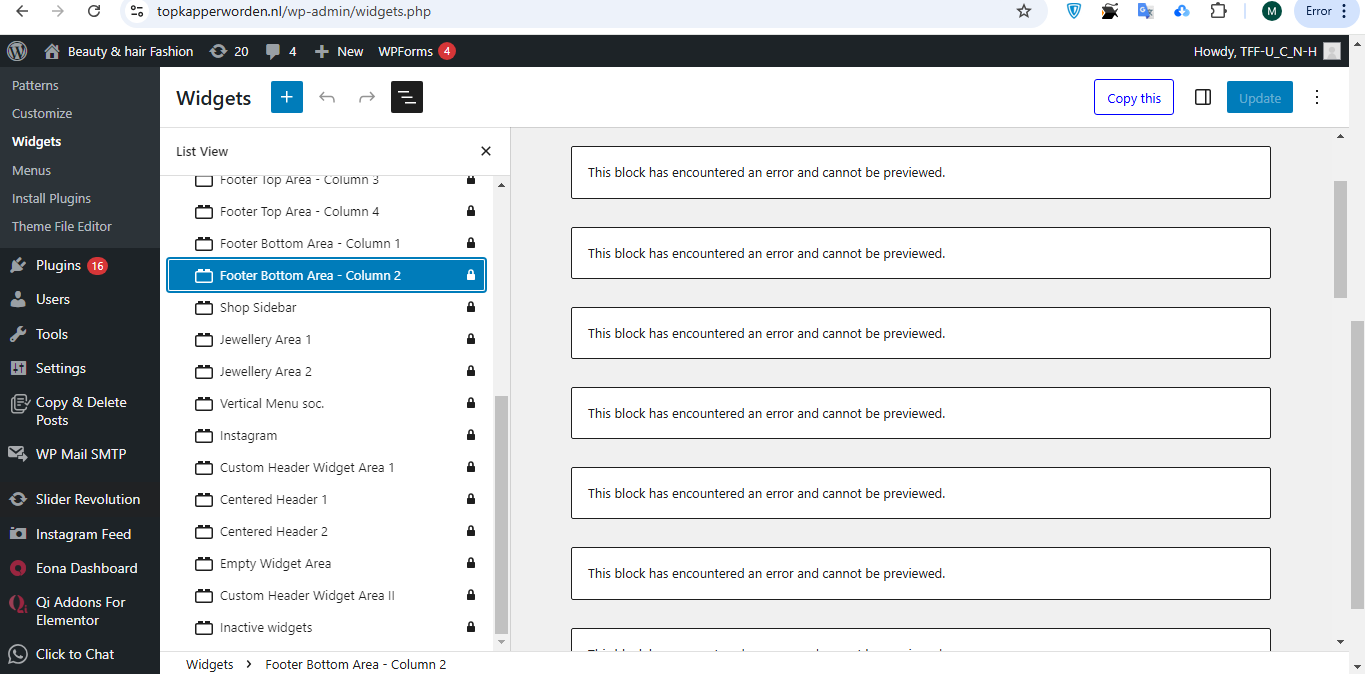
Task: Click the lock icon on Inactive widgets row
Action: pyautogui.click(x=471, y=627)
